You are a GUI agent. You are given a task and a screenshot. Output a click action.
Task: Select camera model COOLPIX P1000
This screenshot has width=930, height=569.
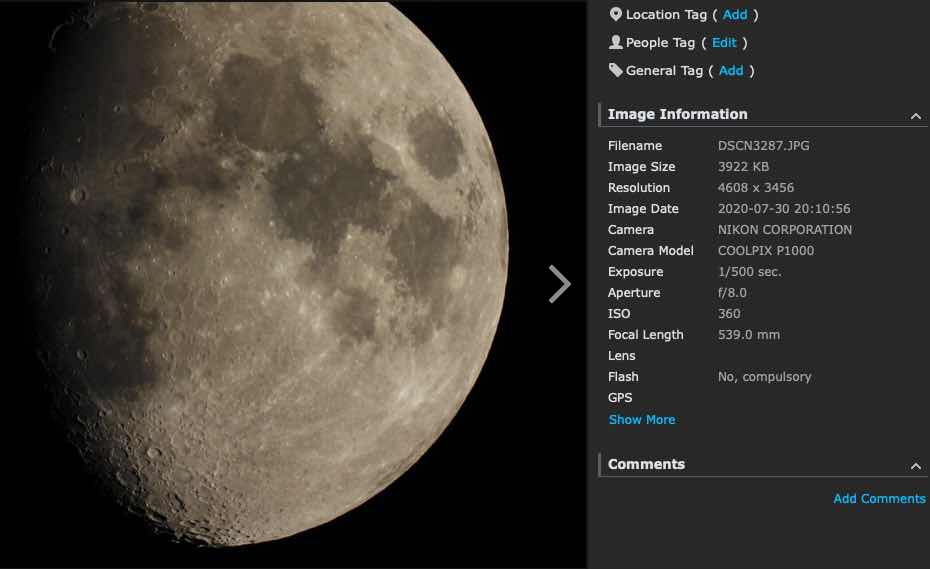coord(766,250)
